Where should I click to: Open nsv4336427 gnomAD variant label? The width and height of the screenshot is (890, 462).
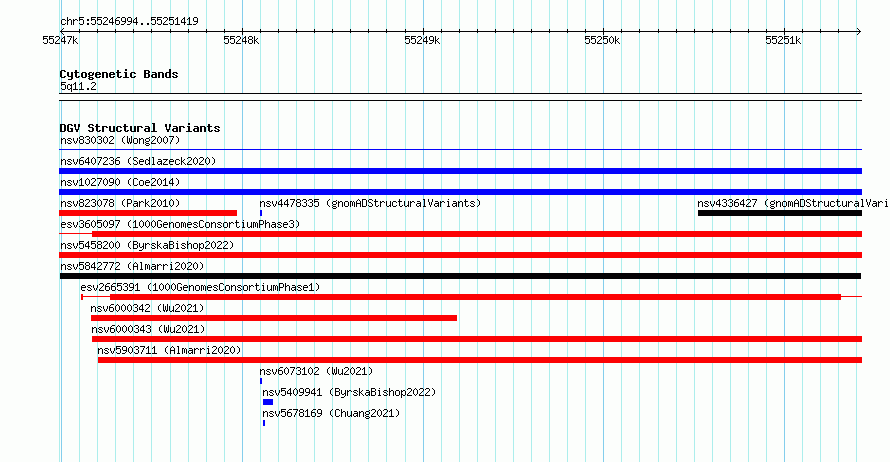(x=794, y=203)
